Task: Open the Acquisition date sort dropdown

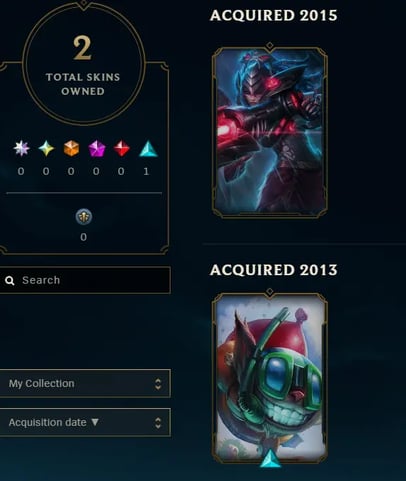Action: click(x=85, y=422)
